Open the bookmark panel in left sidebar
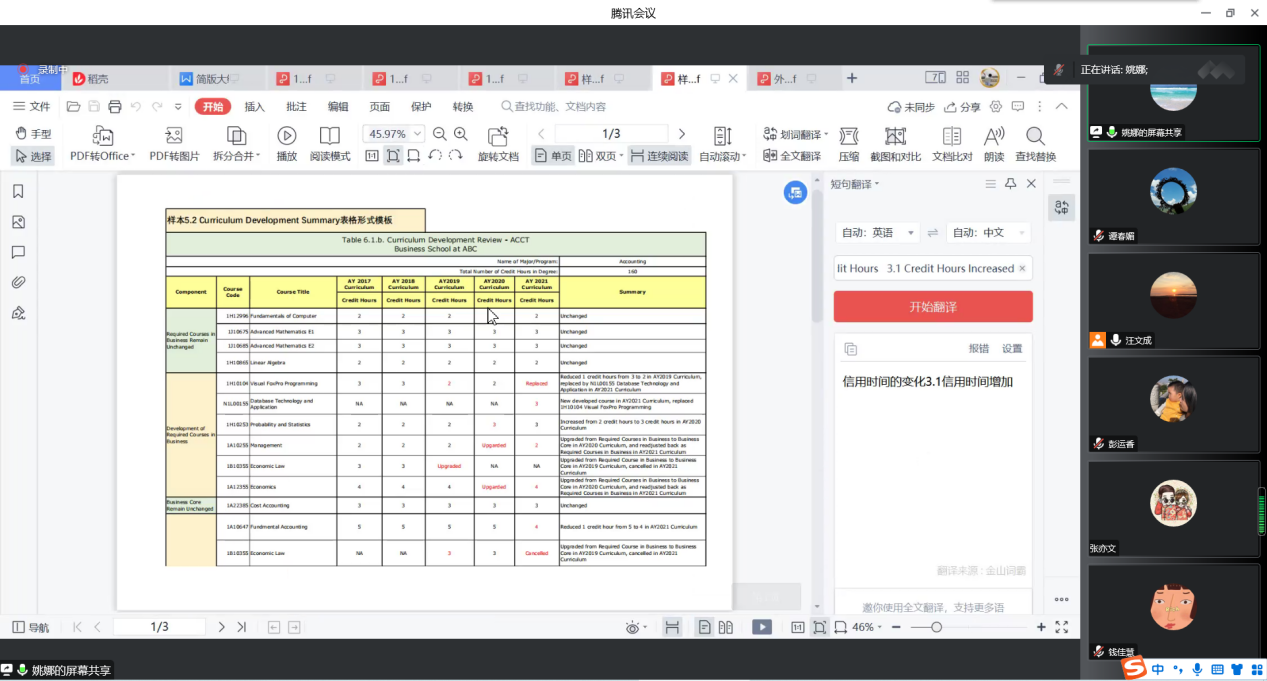Viewport: 1267px width, 681px height. point(18,192)
